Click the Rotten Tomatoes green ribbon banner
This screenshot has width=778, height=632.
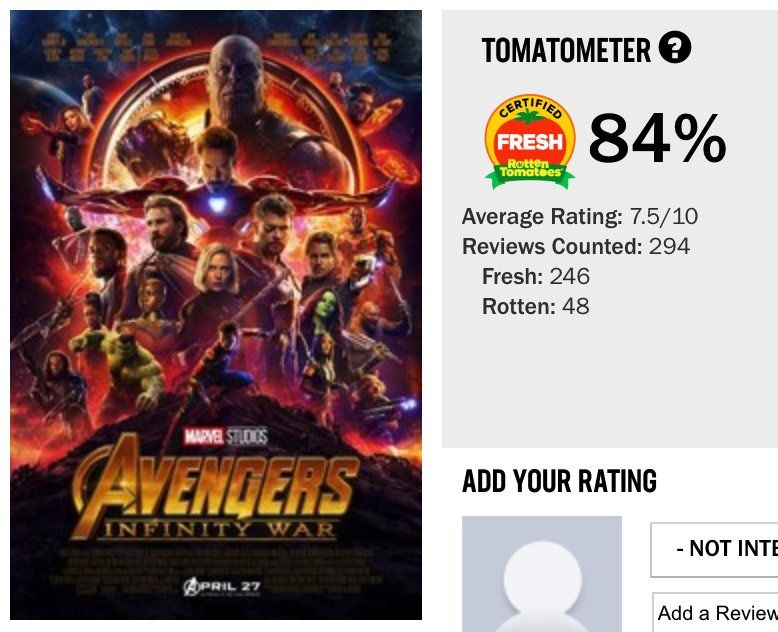tap(530, 175)
